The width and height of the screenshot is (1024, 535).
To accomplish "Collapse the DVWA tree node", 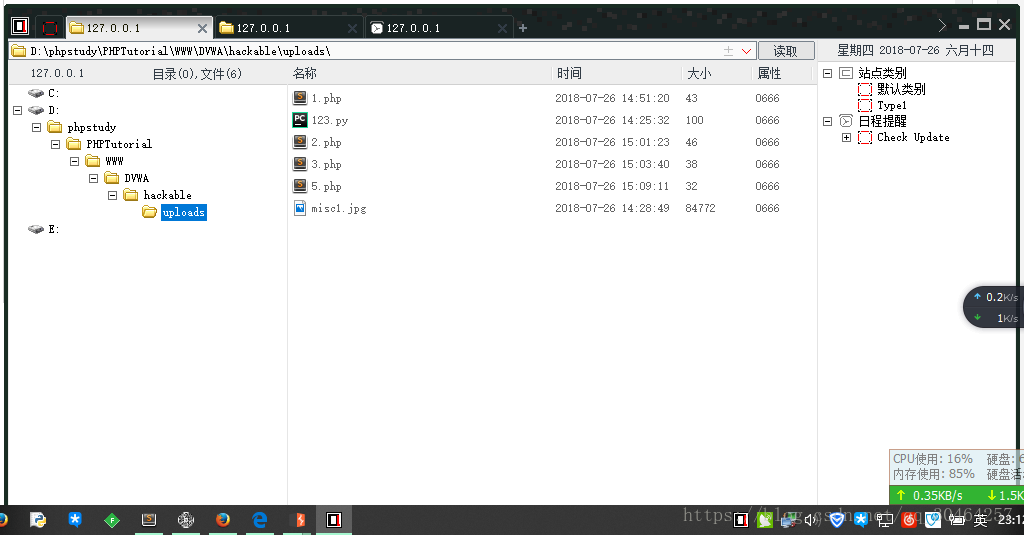I will [93, 178].
